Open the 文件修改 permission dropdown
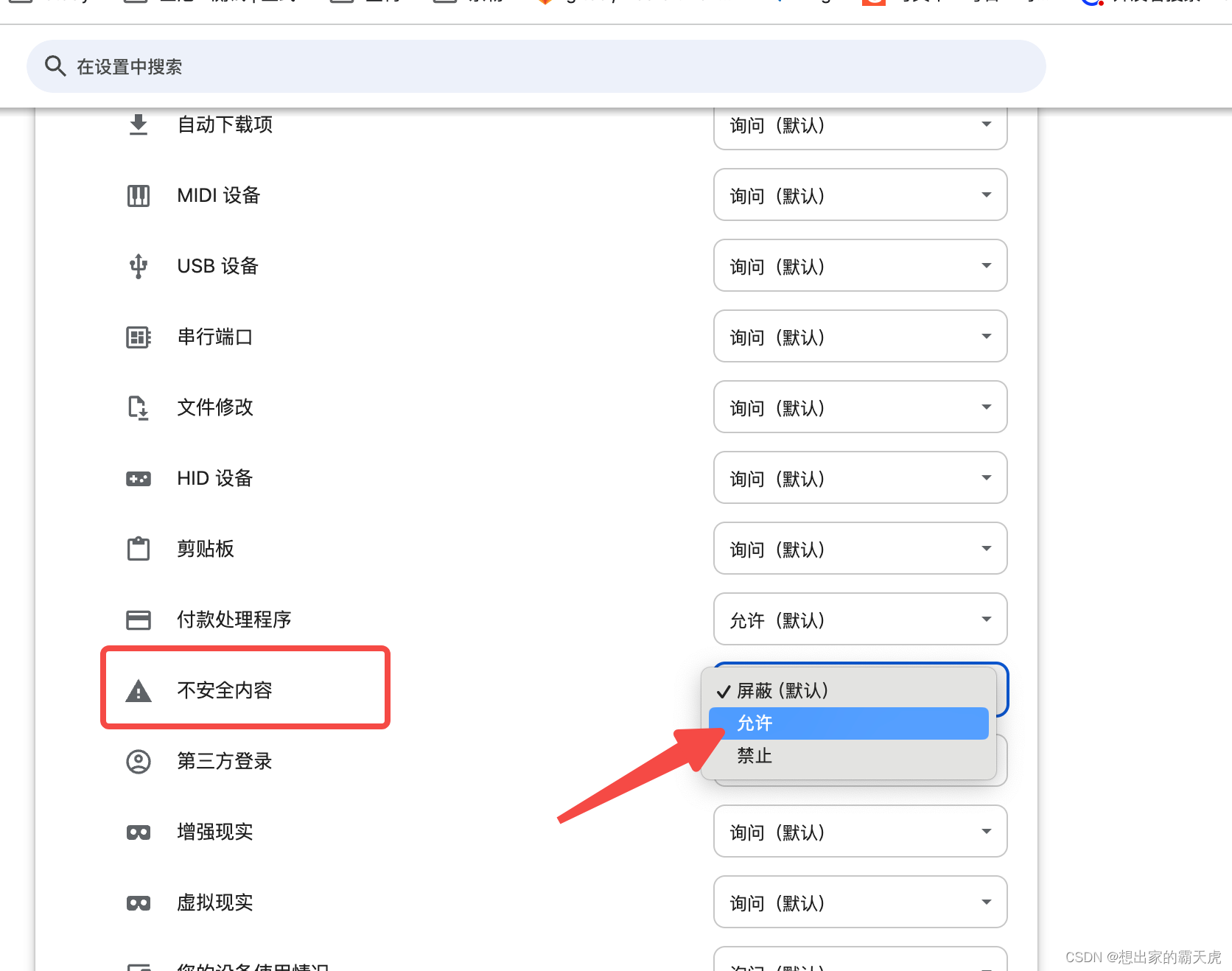Image resolution: width=1232 pixels, height=971 pixels. (x=860, y=407)
